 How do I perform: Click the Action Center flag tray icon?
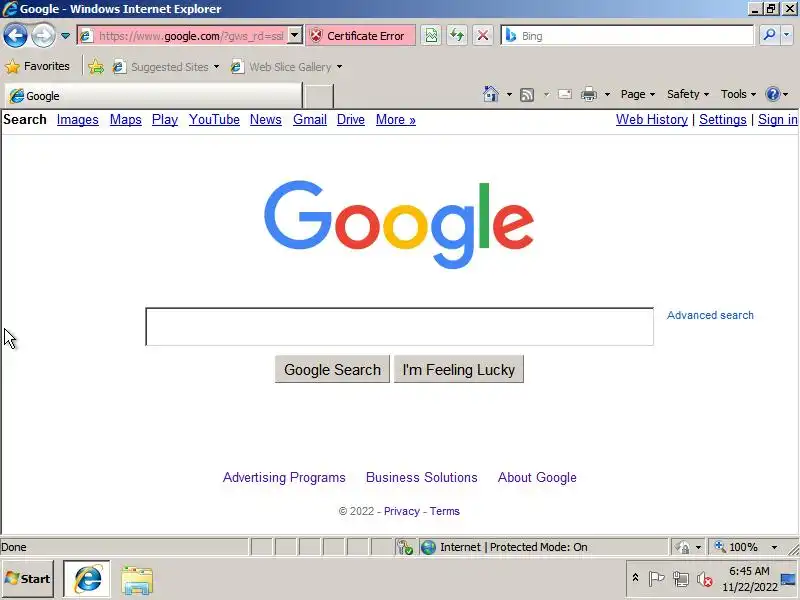coord(656,579)
